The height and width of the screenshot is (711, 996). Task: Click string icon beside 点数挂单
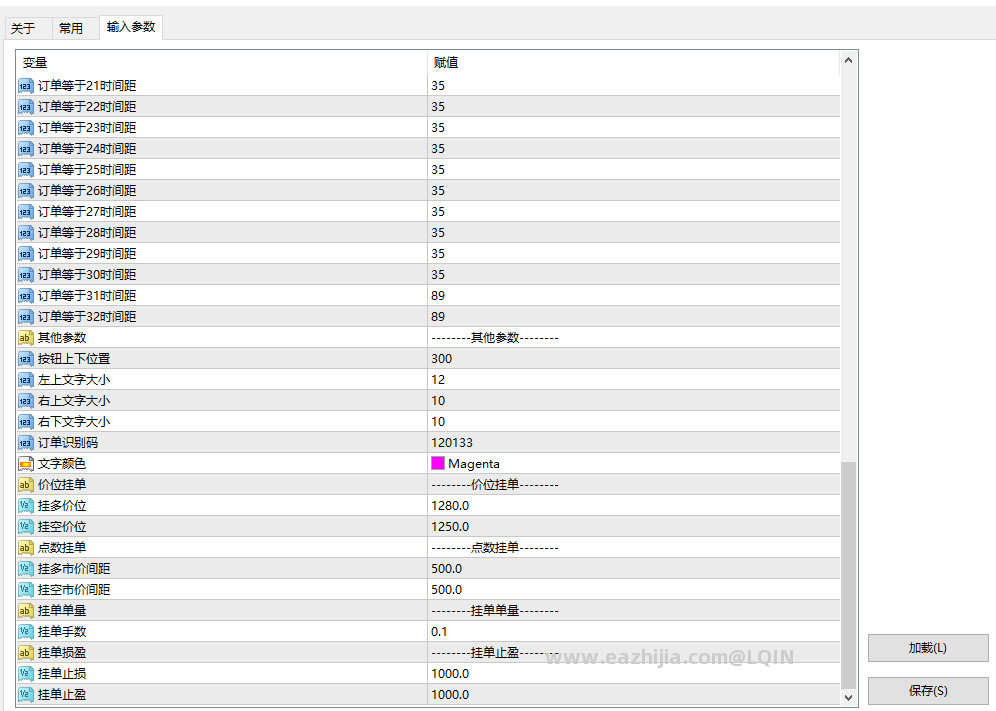[25, 547]
